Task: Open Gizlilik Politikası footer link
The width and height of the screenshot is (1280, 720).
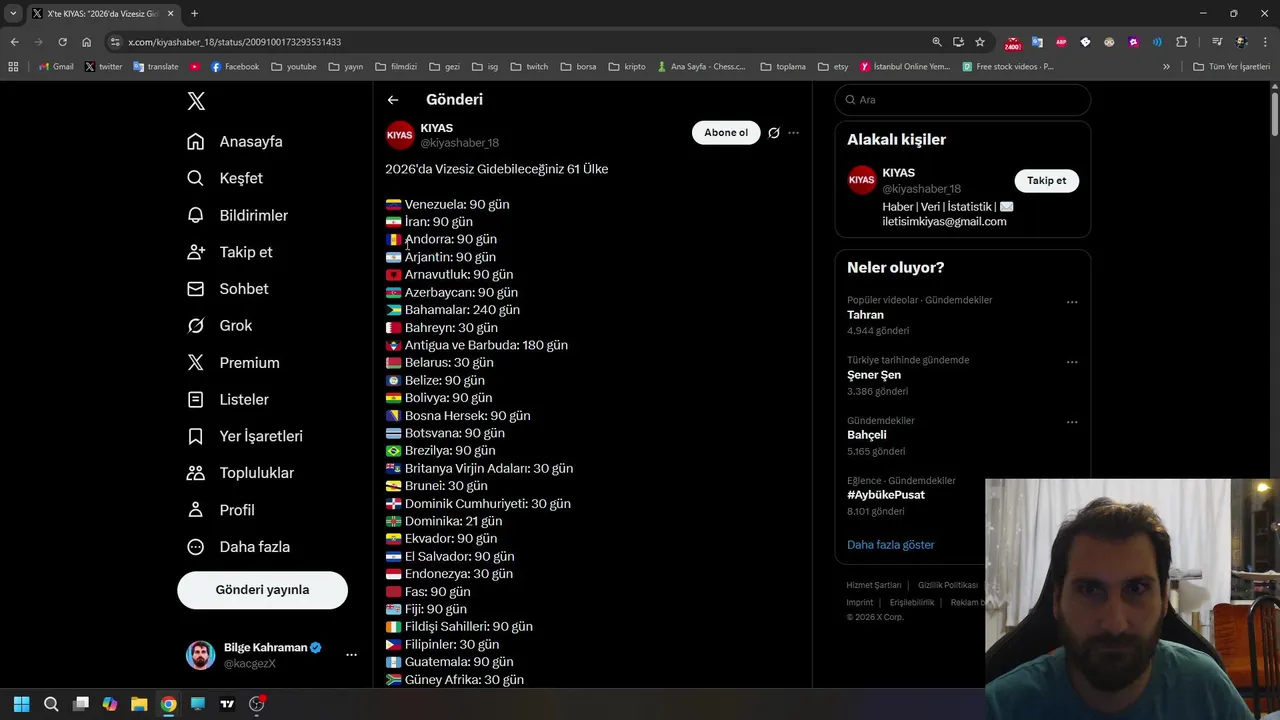Action: pos(948,585)
